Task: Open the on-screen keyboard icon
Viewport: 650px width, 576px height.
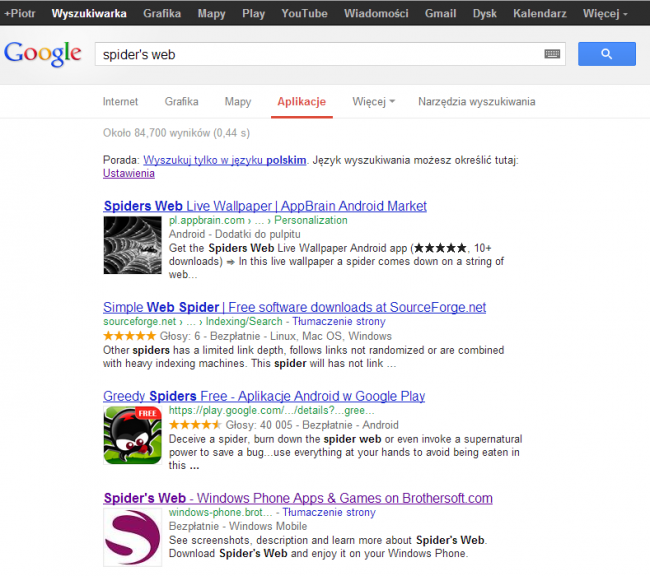Action: point(552,54)
